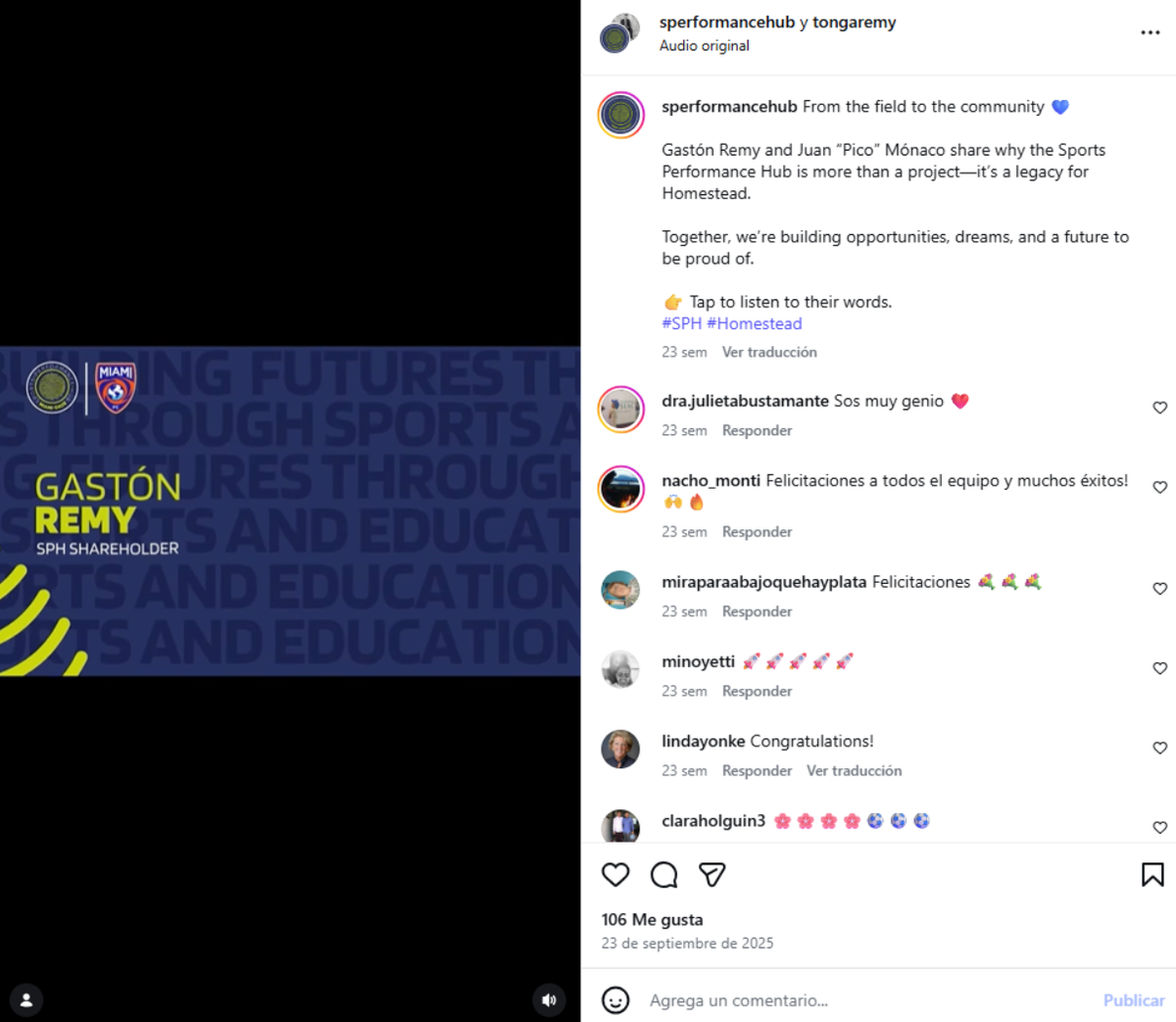This screenshot has height=1022, width=1176.
Task: Open tongaremy profile in header
Action: point(854,23)
